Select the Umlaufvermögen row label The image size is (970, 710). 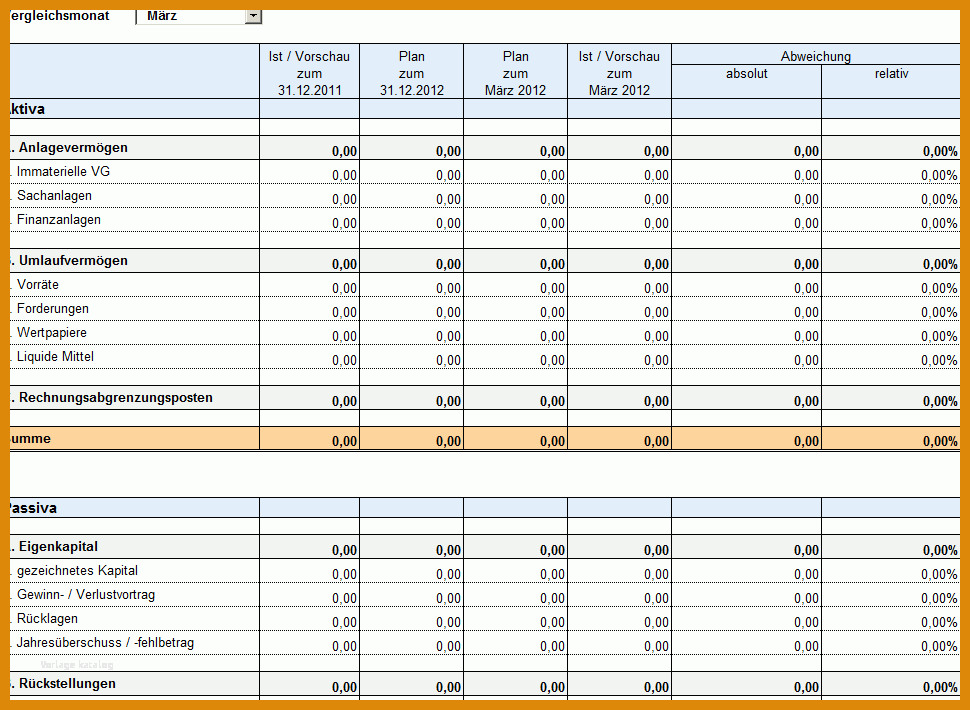(73, 260)
